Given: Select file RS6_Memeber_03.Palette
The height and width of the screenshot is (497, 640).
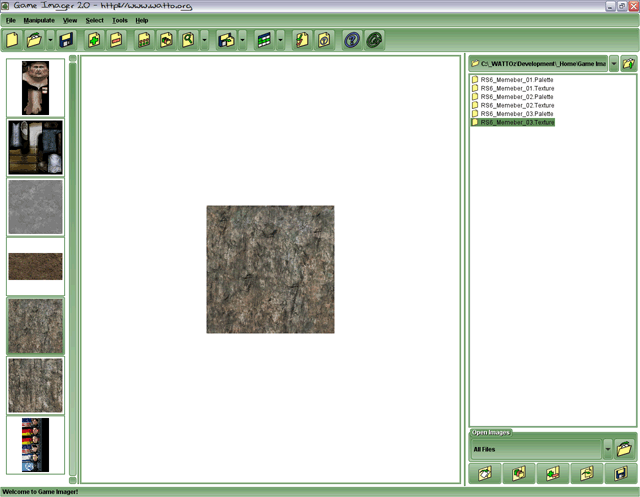Looking at the screenshot, I should click(513, 114).
